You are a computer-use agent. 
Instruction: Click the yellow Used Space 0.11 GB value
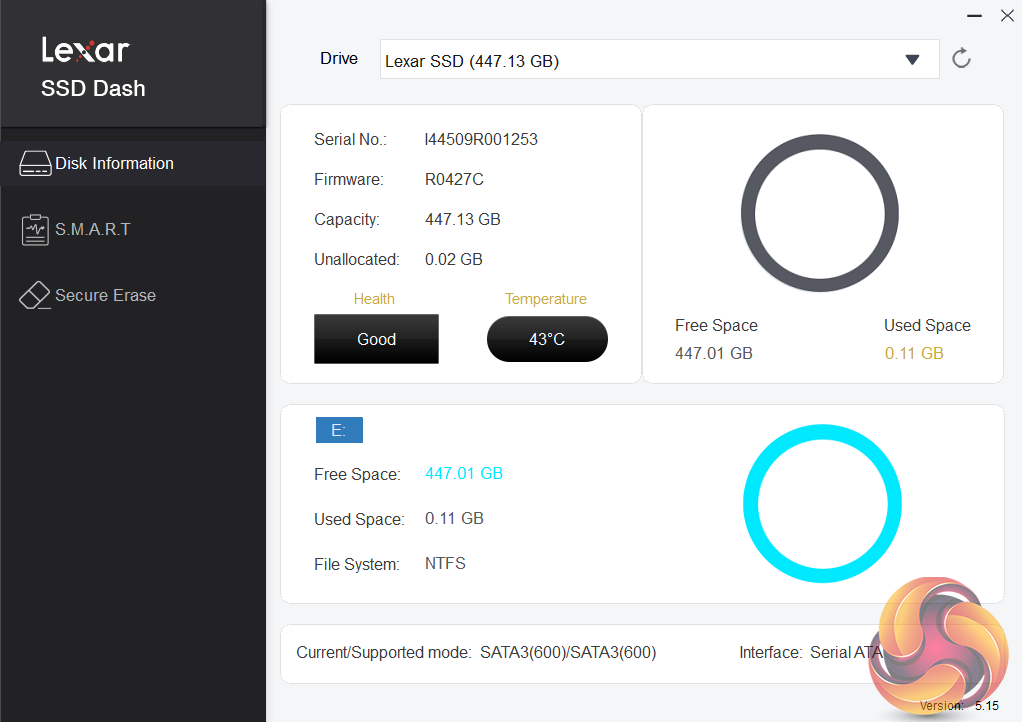pyautogui.click(x=914, y=353)
